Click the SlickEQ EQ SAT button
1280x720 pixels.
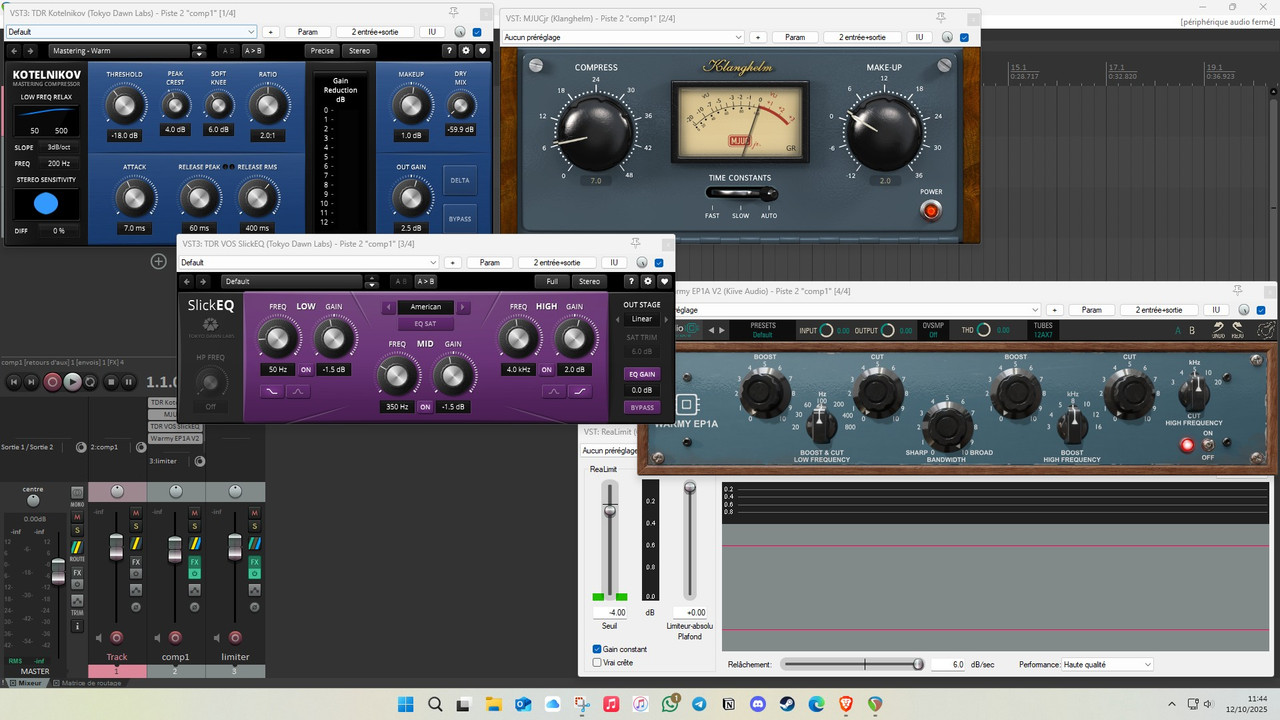click(426, 324)
